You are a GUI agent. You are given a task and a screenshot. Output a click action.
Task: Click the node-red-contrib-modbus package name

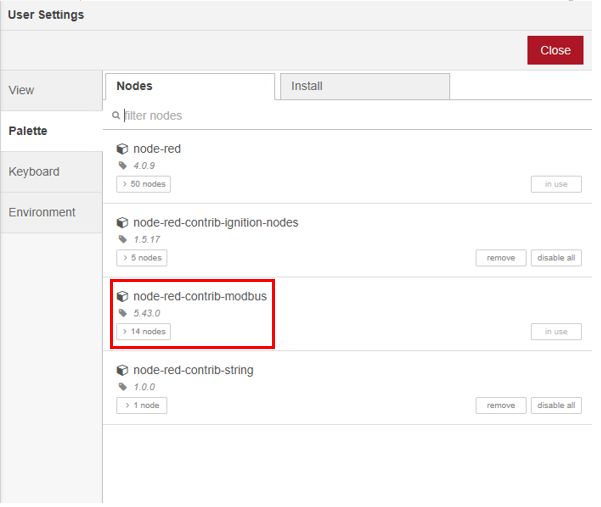(200, 297)
